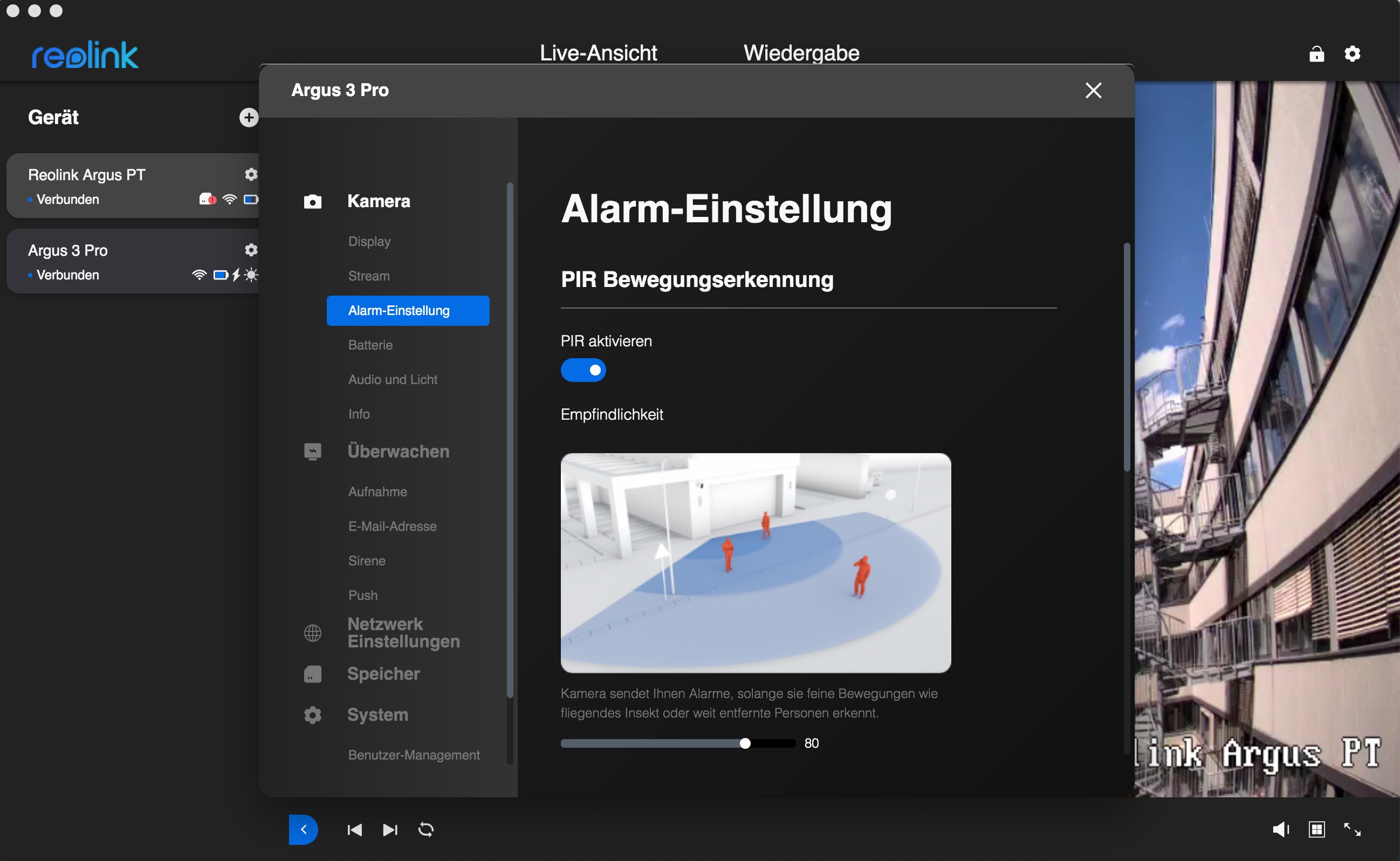Viewport: 1400px width, 861px height.
Task: Change the multi-view grid layout icon
Action: tap(1317, 830)
